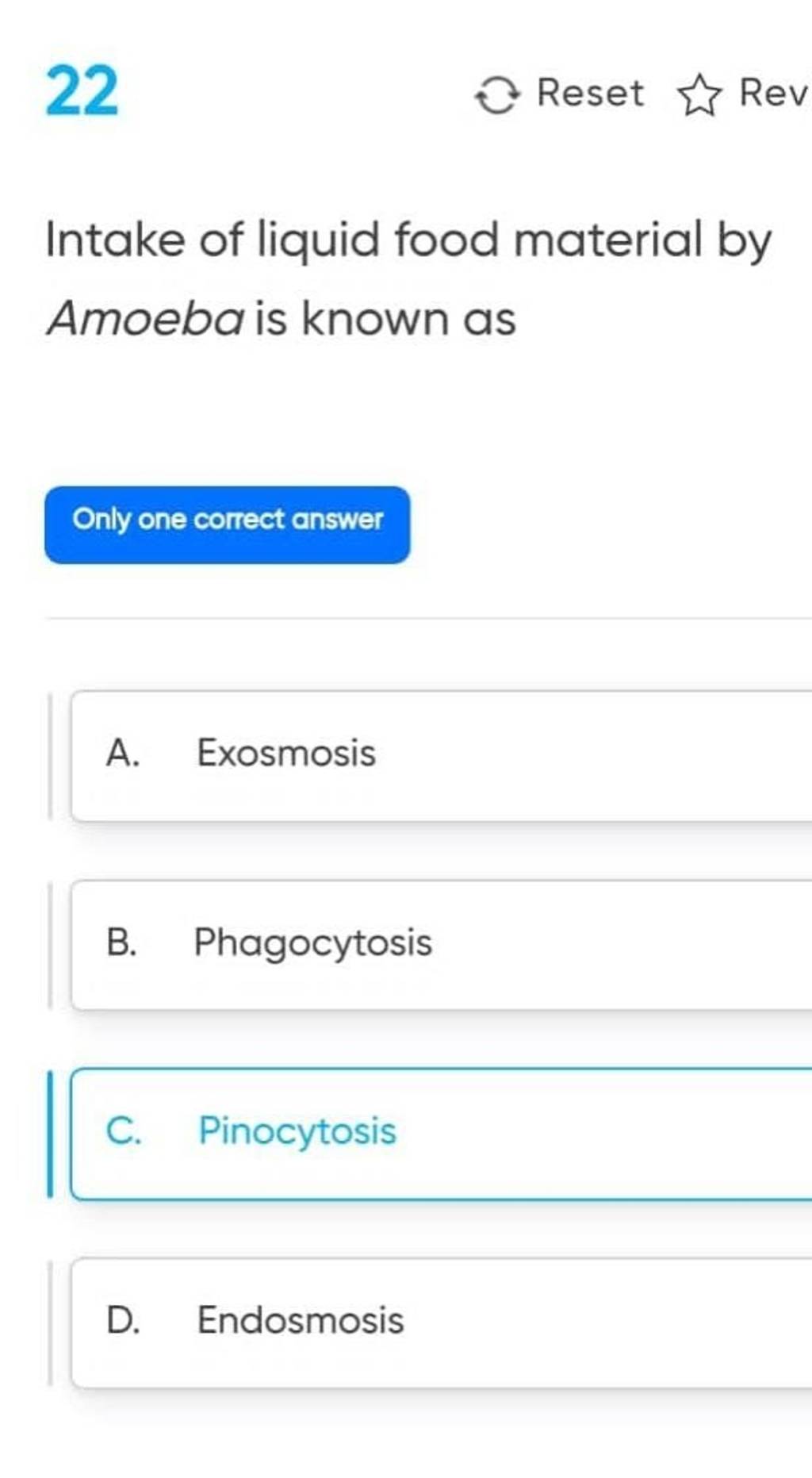
Task: Click the letter A option marker
Action: (123, 752)
